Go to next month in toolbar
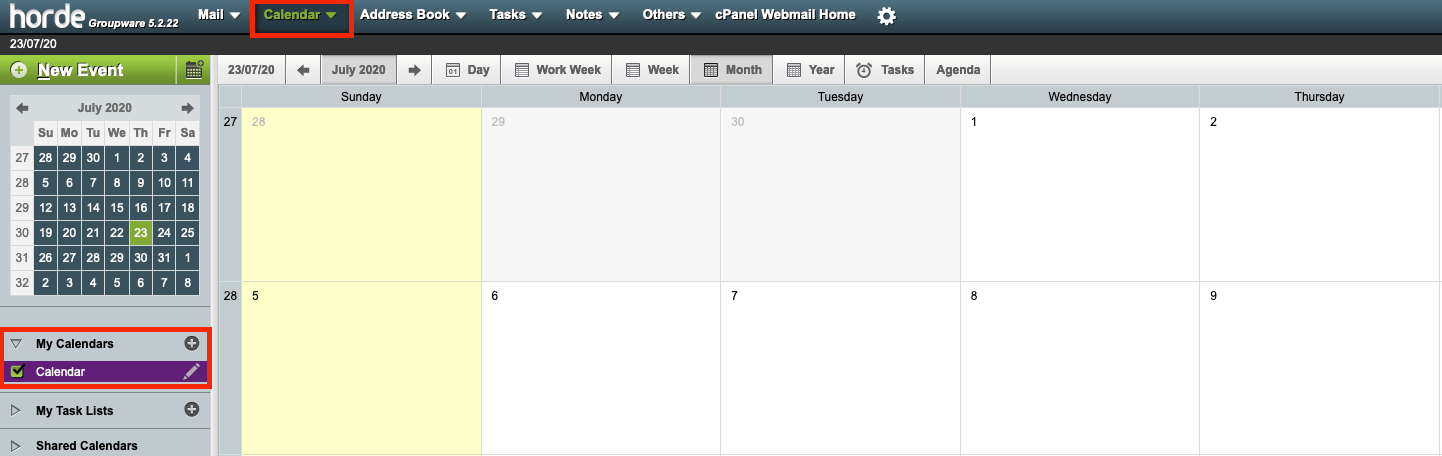 (414, 70)
